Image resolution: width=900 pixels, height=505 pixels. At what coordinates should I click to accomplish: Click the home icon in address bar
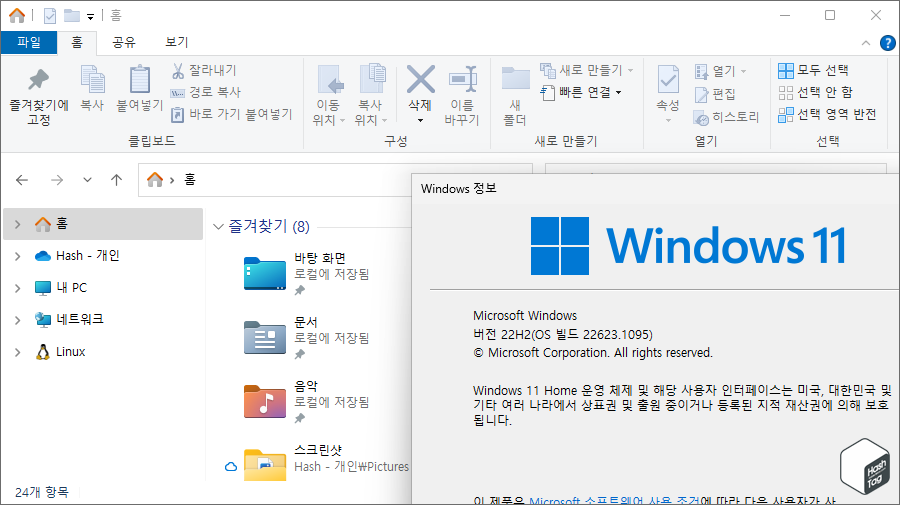(155, 180)
